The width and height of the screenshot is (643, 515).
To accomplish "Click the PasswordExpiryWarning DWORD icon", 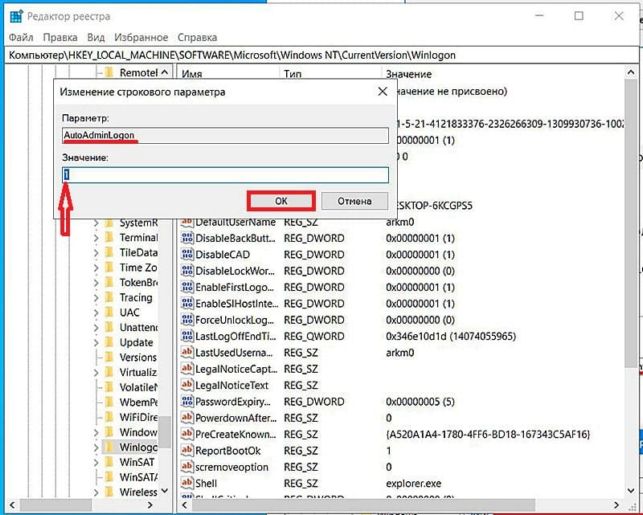I will point(187,401).
